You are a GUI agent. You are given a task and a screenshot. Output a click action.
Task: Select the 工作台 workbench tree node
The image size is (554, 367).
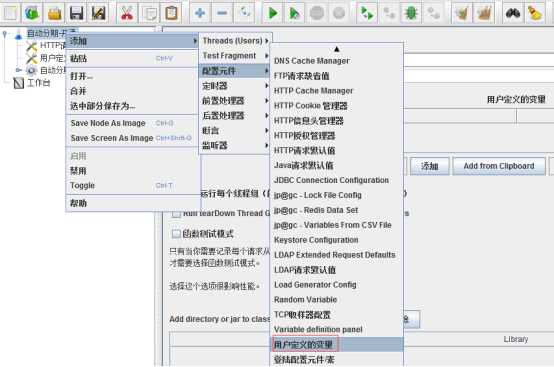[x=38, y=83]
